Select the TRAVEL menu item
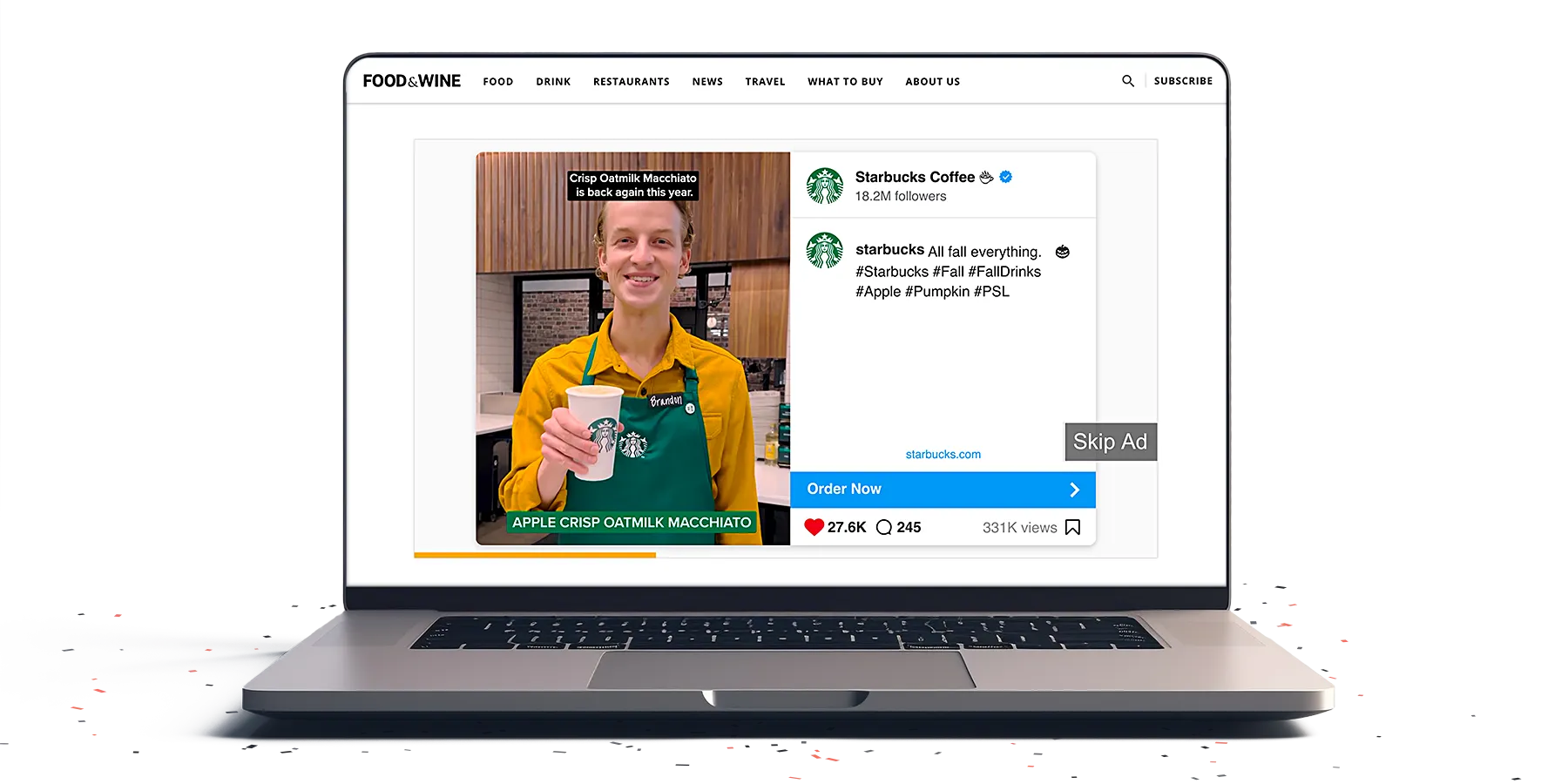 click(765, 81)
